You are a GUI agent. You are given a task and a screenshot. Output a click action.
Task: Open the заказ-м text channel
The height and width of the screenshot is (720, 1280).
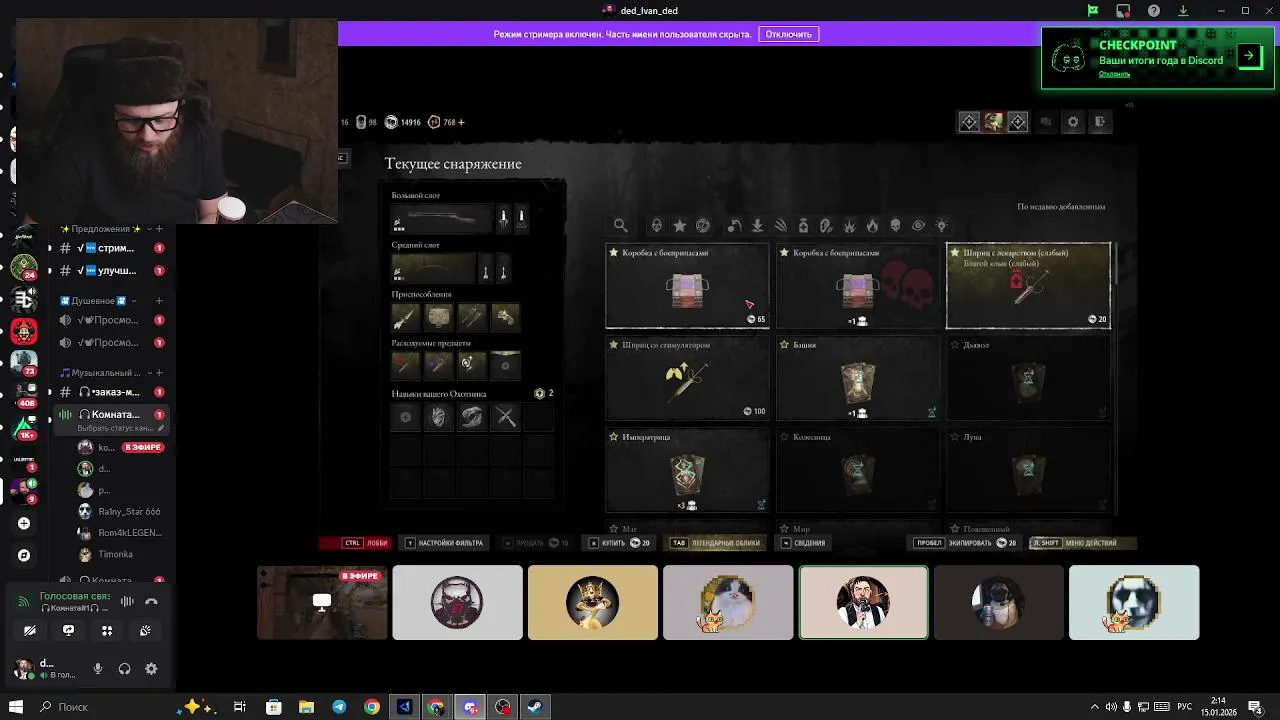point(110,392)
